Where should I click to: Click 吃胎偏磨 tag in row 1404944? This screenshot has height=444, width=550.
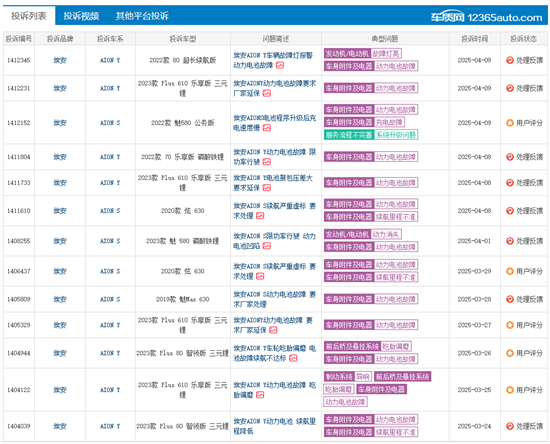(396, 347)
